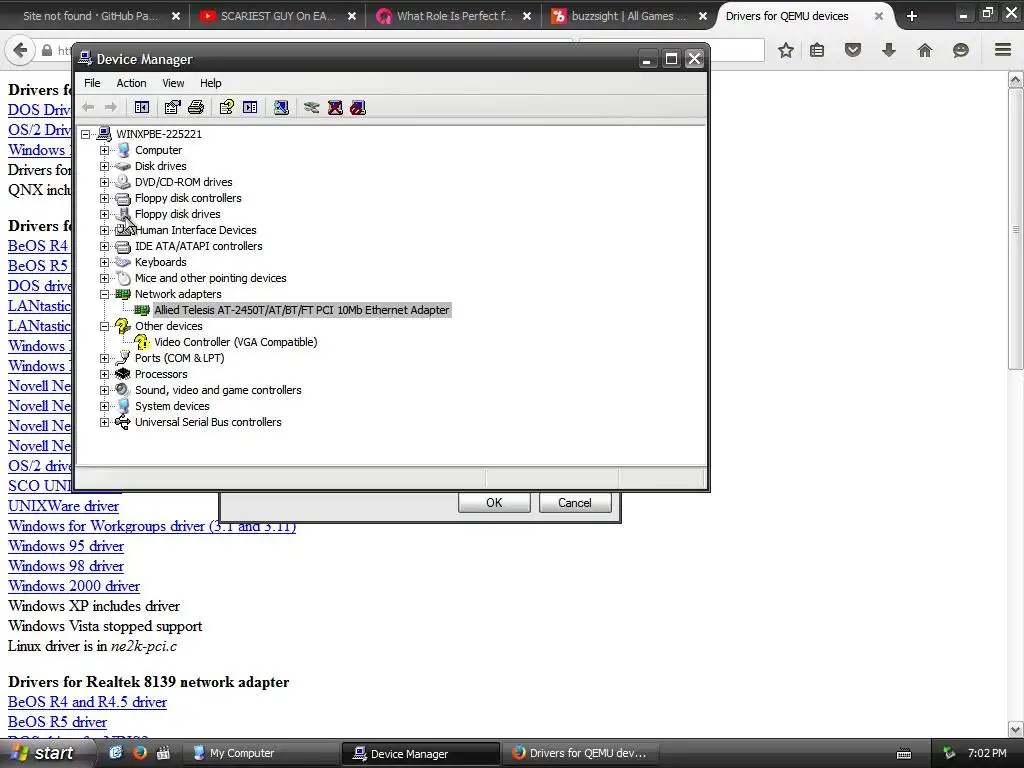Click the Show/Hide Console Tree toolbar icon

point(142,108)
